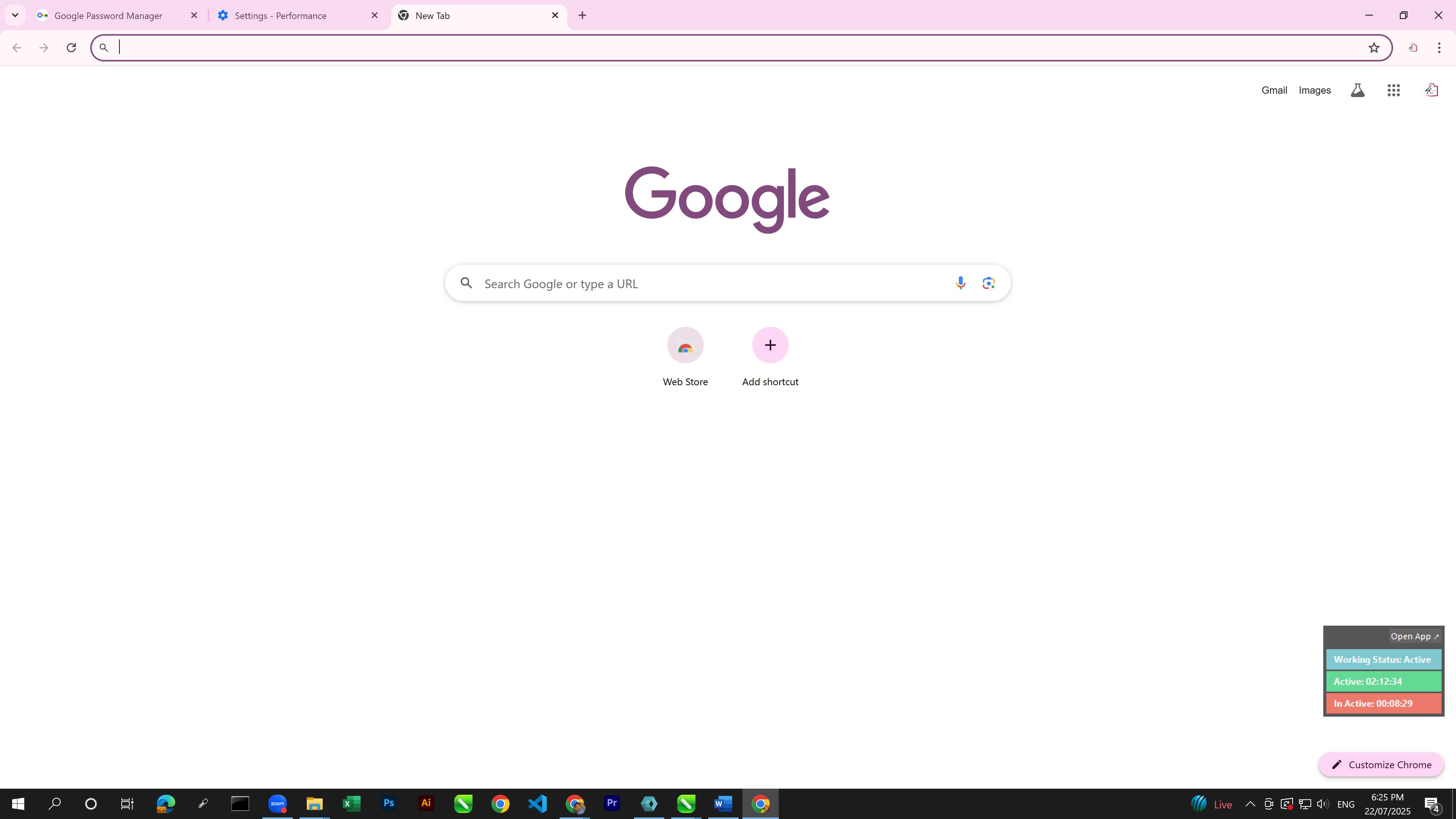Click the Working Status: Active bar

tap(1384, 660)
